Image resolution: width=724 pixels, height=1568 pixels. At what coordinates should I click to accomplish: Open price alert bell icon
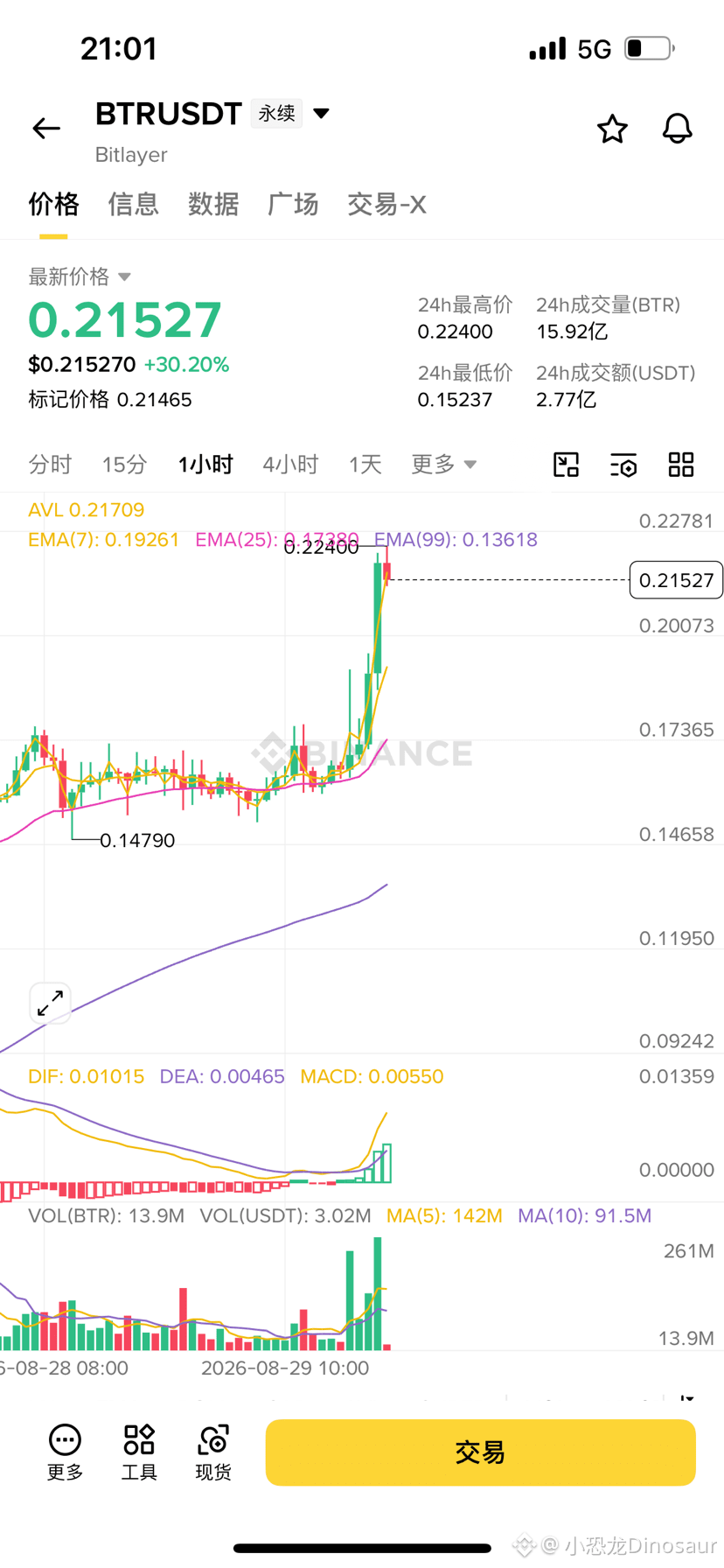pyautogui.click(x=677, y=129)
